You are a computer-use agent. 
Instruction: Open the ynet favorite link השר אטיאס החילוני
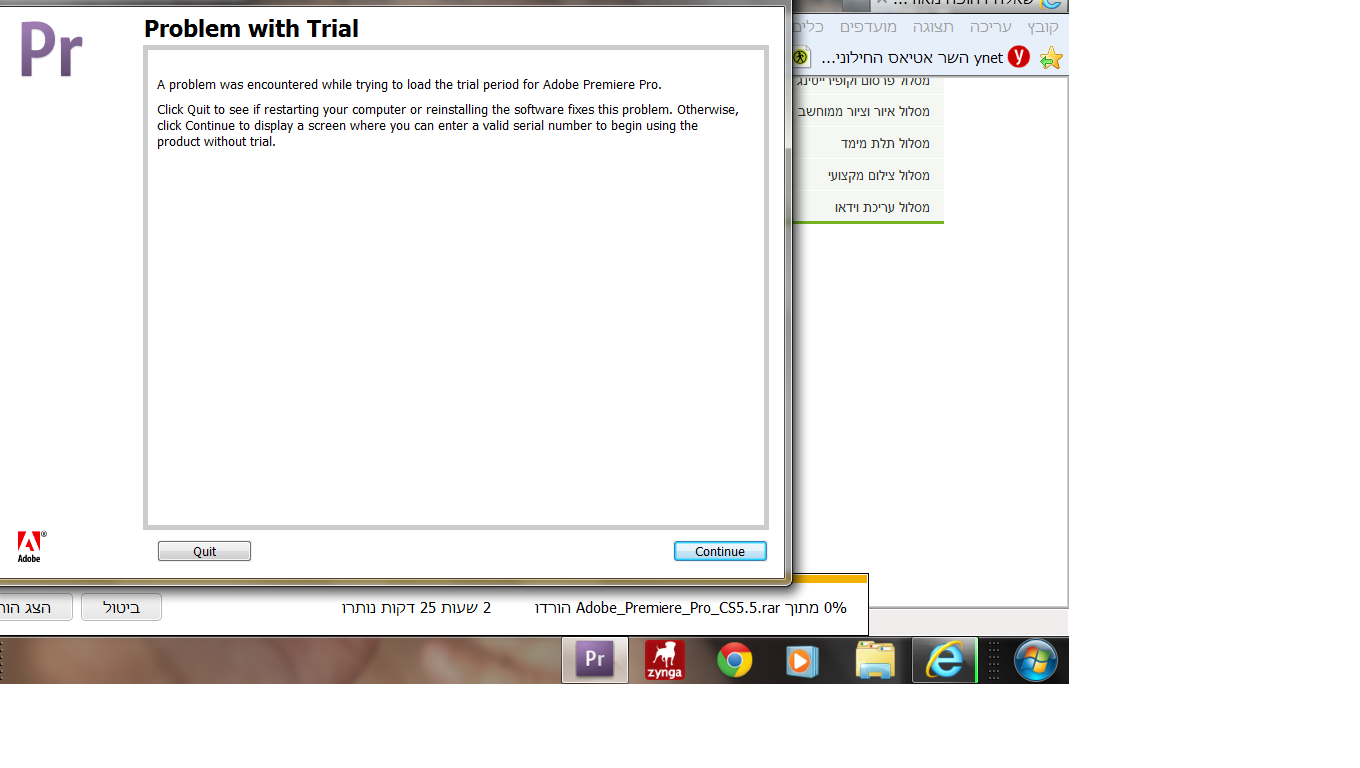(x=912, y=58)
